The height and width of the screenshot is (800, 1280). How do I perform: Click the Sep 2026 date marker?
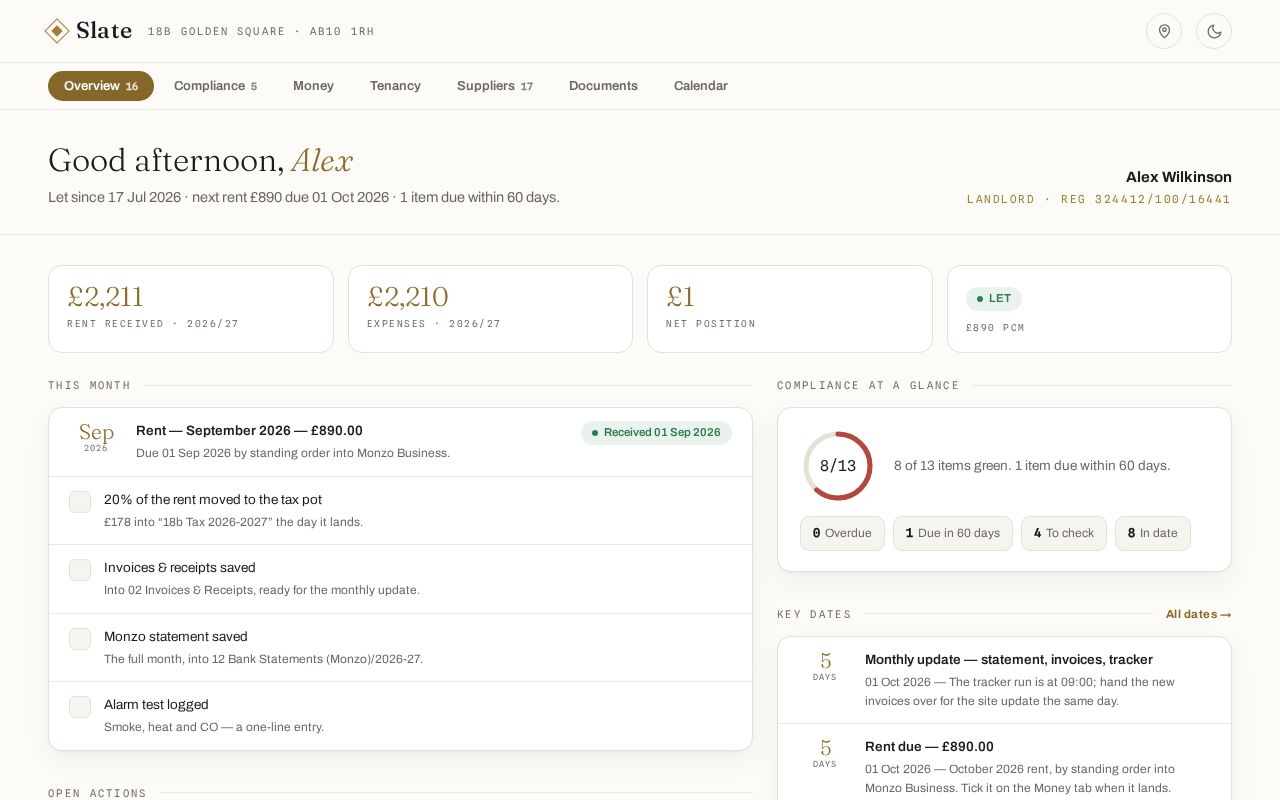click(96, 438)
